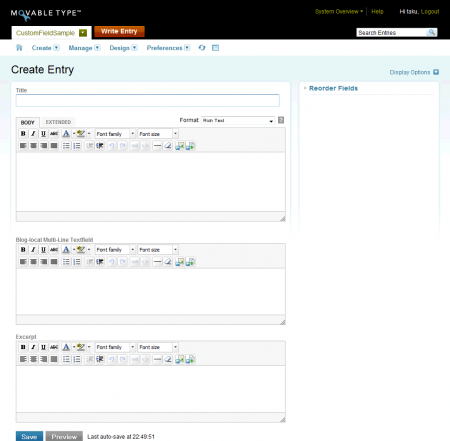Open text color picker in Body editor

[x=66, y=134]
